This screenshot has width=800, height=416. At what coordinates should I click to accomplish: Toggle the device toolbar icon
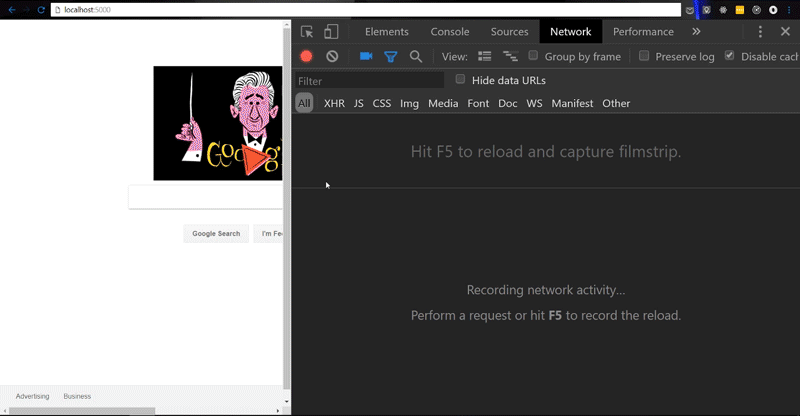point(331,32)
